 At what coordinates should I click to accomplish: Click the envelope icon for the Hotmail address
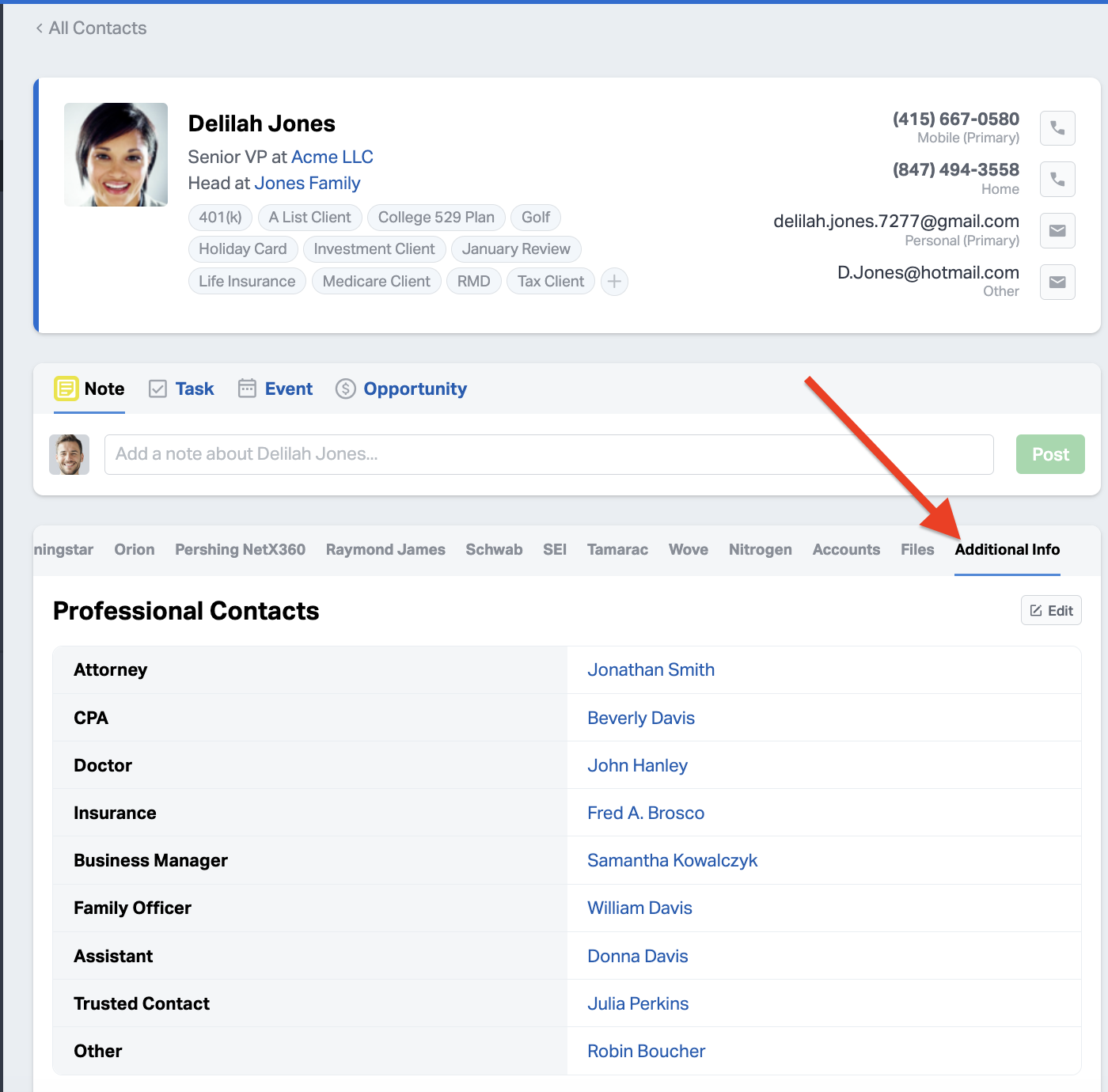coord(1057,282)
